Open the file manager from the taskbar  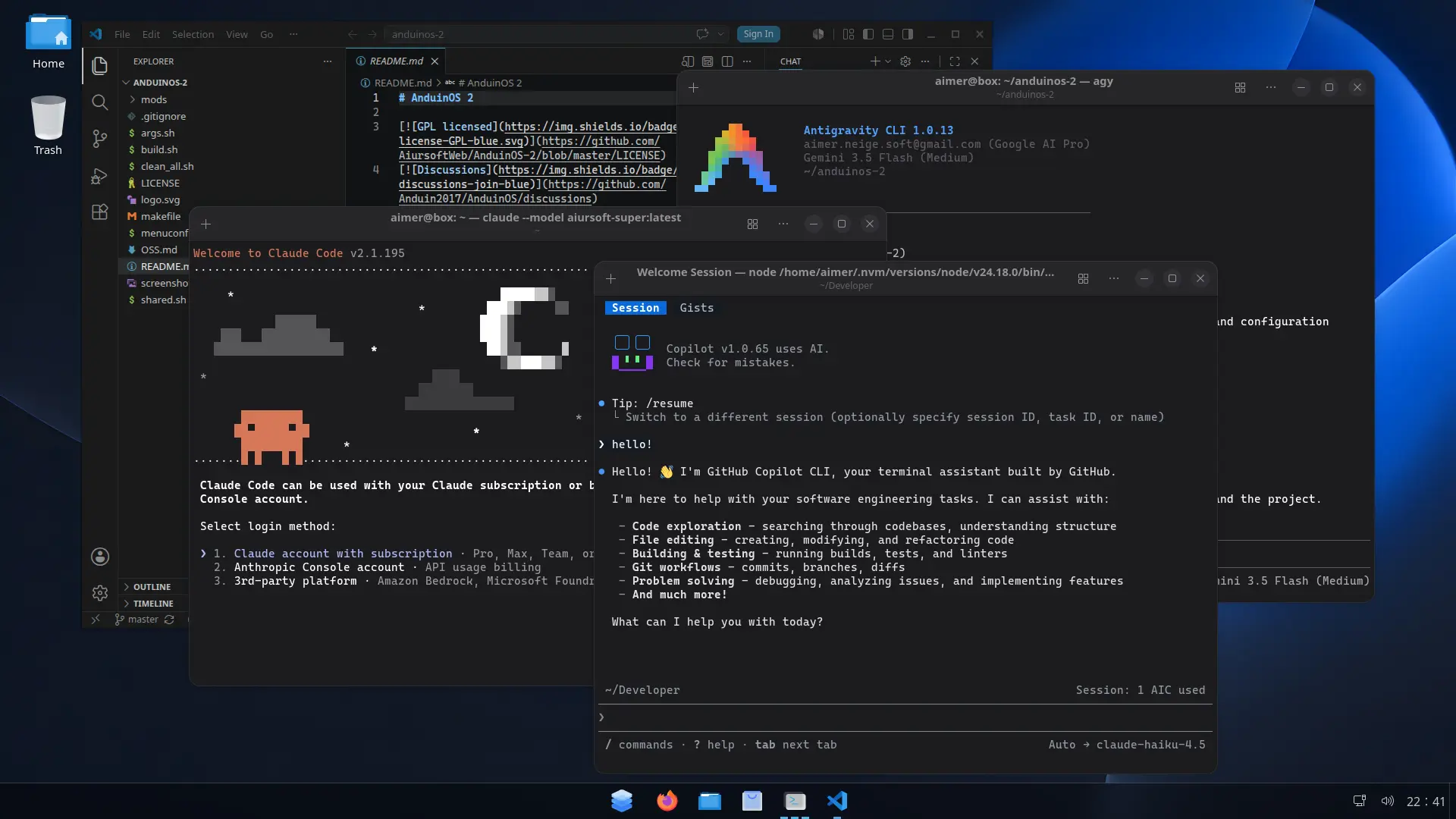pos(709,801)
